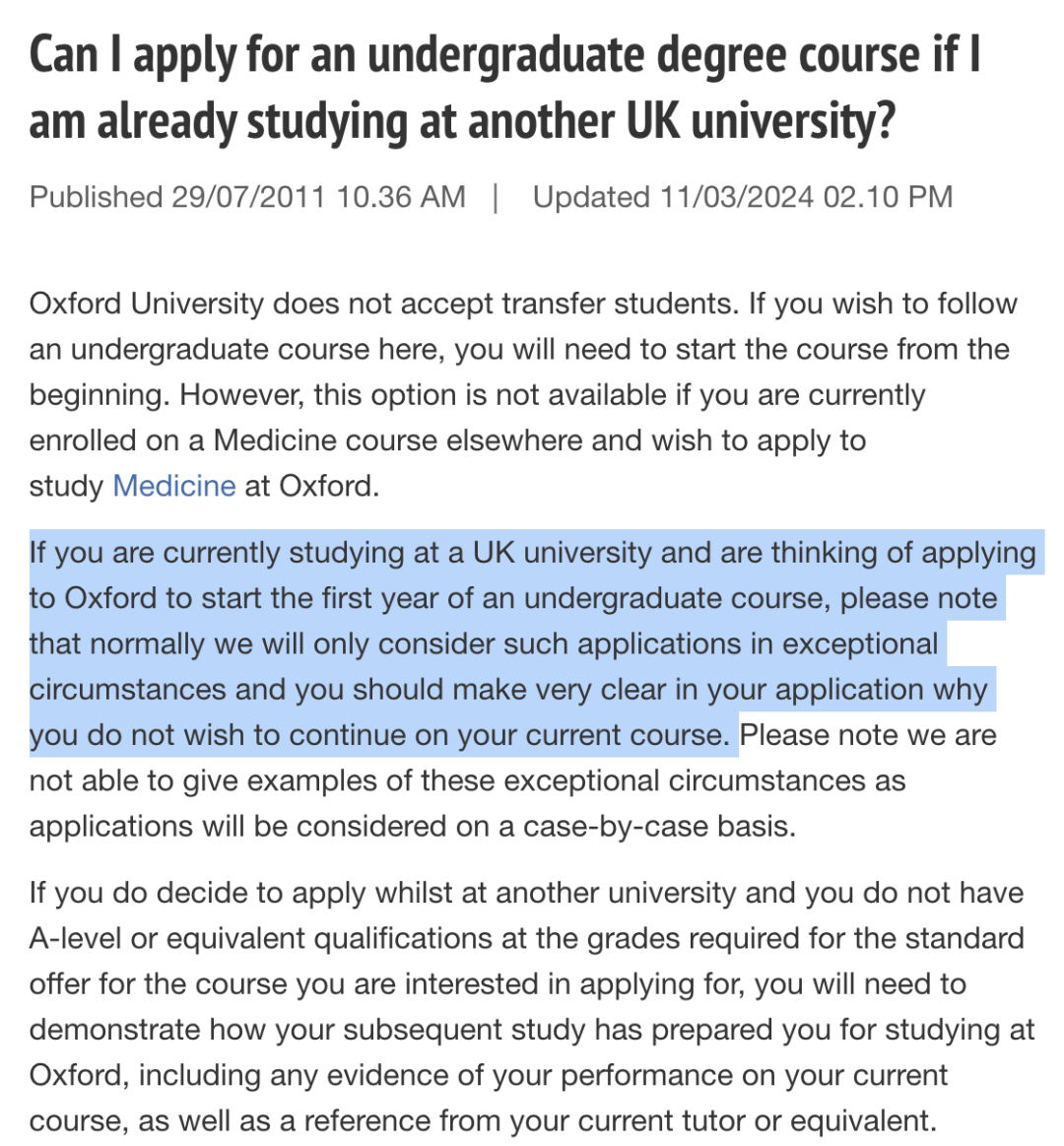Screen dimensions: 1064x1146
Task: Click the Updated 11/03/2024 timestamp
Action: 743,197
